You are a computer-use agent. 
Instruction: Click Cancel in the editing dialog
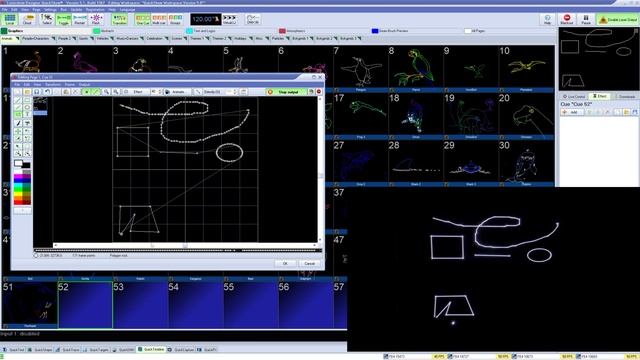tap(310, 263)
